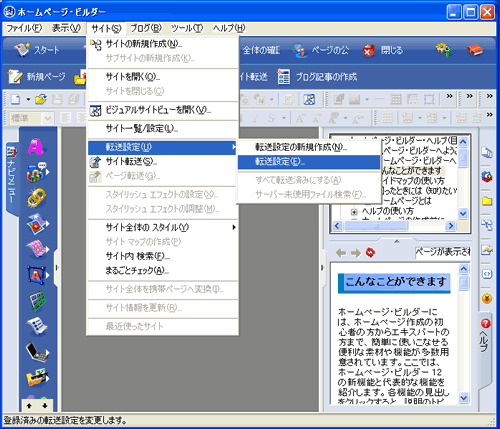Click the visual site view toolbar icon
The height and width of the screenshot is (429, 500).
tap(309, 99)
